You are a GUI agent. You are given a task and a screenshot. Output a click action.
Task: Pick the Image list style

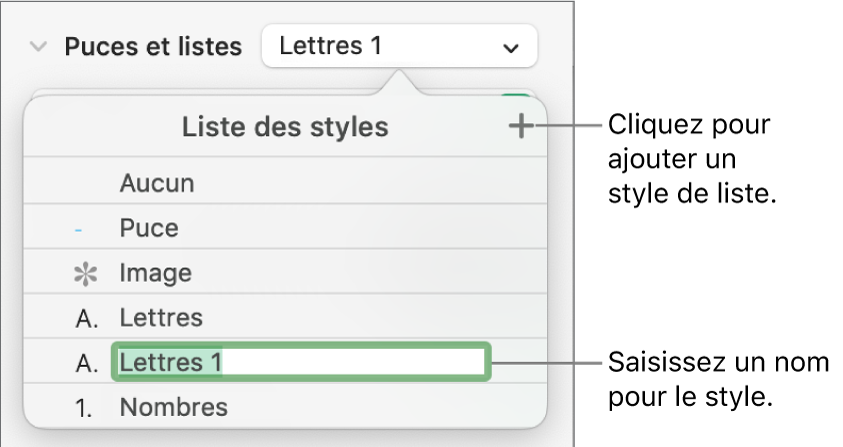155,273
